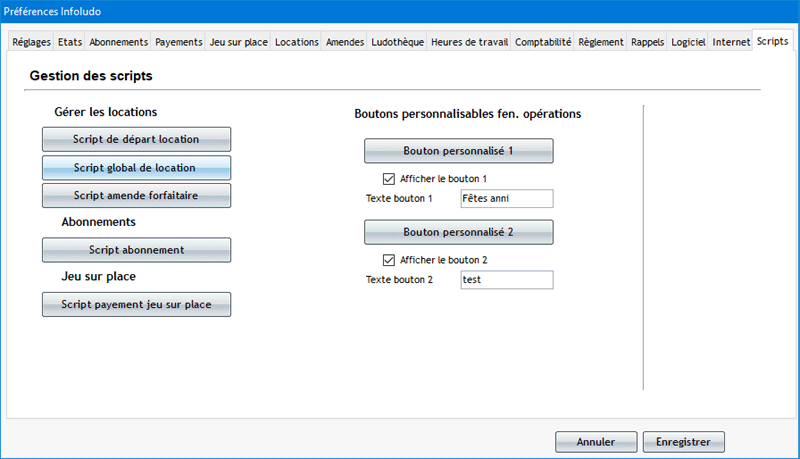Open the Ludothèque tab

(398, 42)
